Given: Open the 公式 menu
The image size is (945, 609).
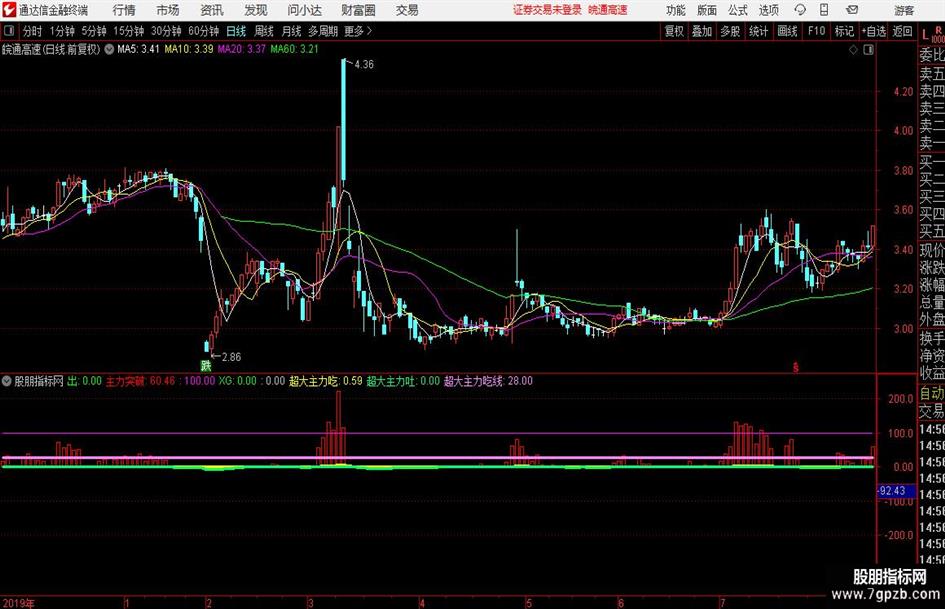Looking at the screenshot, I should click(737, 10).
